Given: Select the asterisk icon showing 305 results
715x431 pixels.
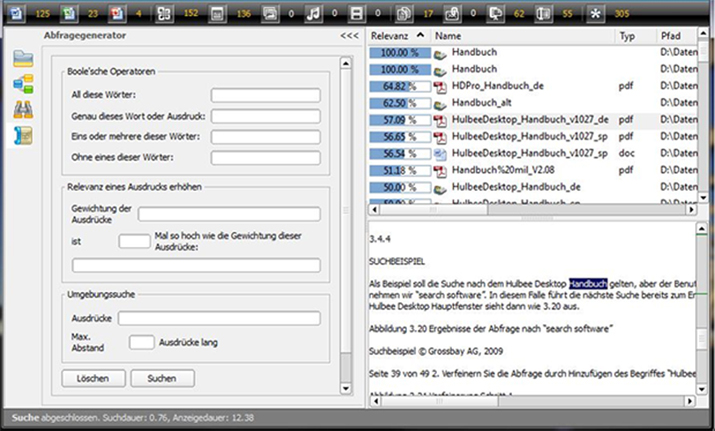Looking at the screenshot, I should tap(595, 13).
